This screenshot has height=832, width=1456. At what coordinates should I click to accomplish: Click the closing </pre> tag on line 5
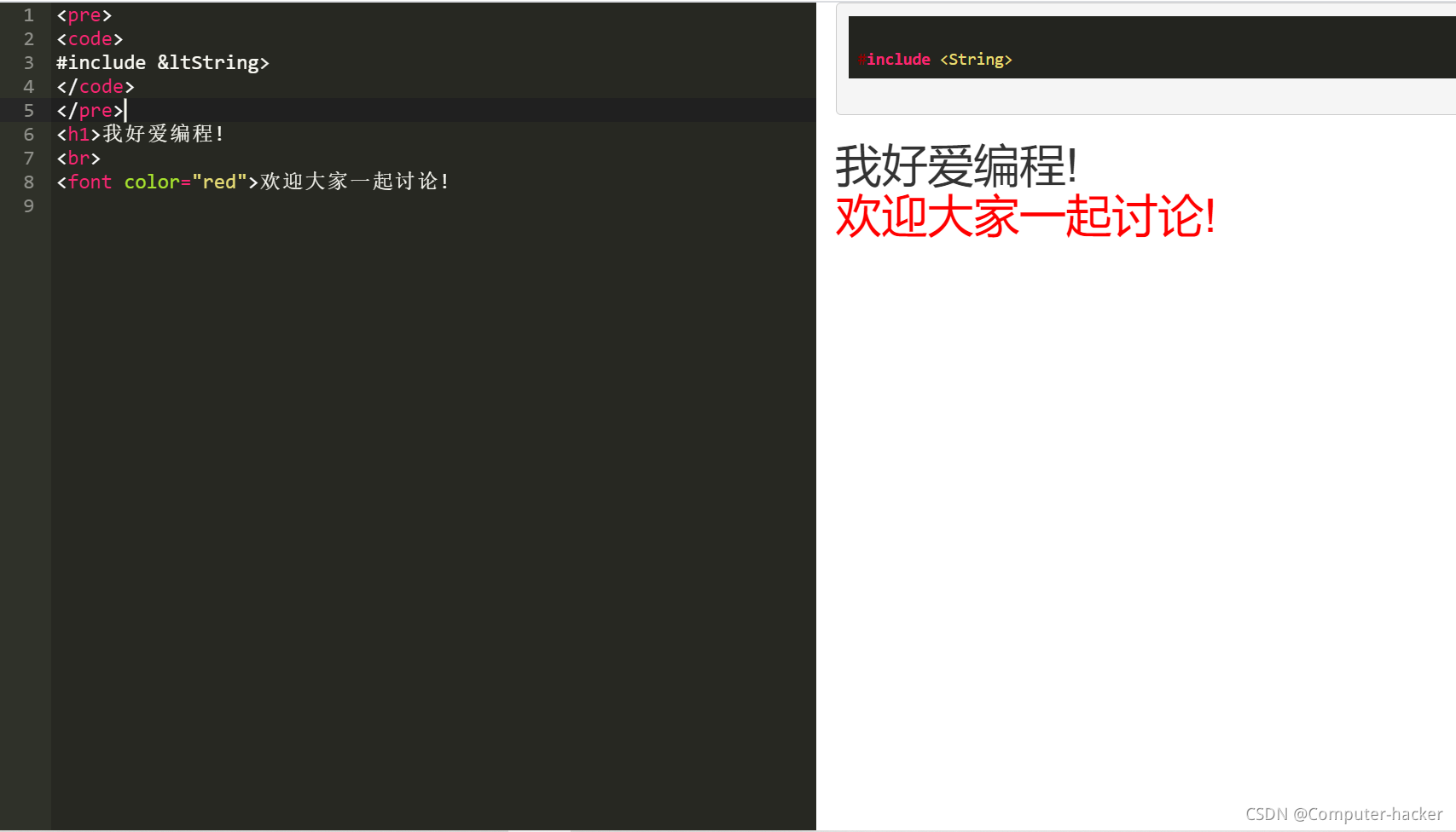pos(88,110)
